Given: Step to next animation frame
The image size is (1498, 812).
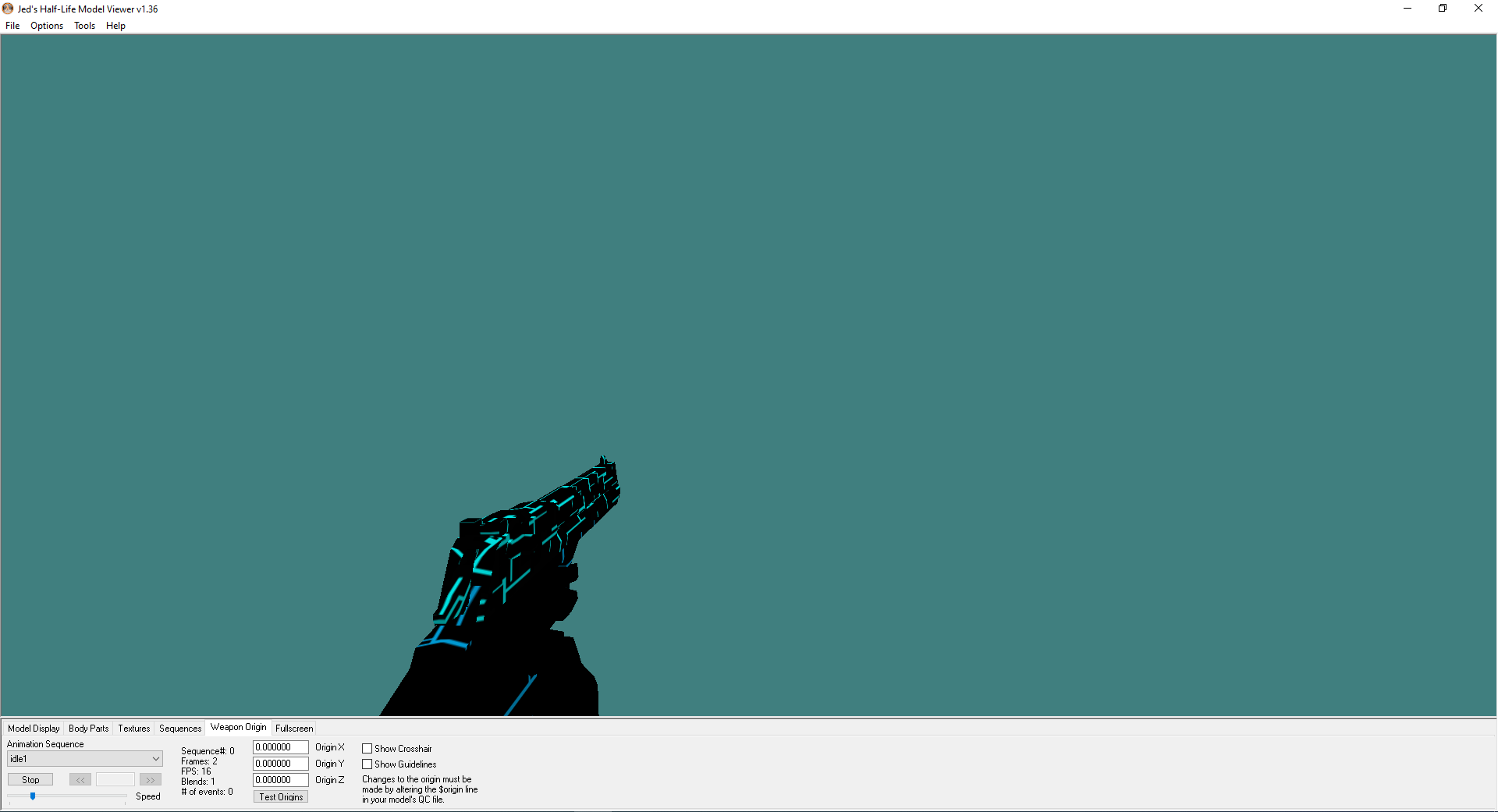Looking at the screenshot, I should tap(151, 780).
